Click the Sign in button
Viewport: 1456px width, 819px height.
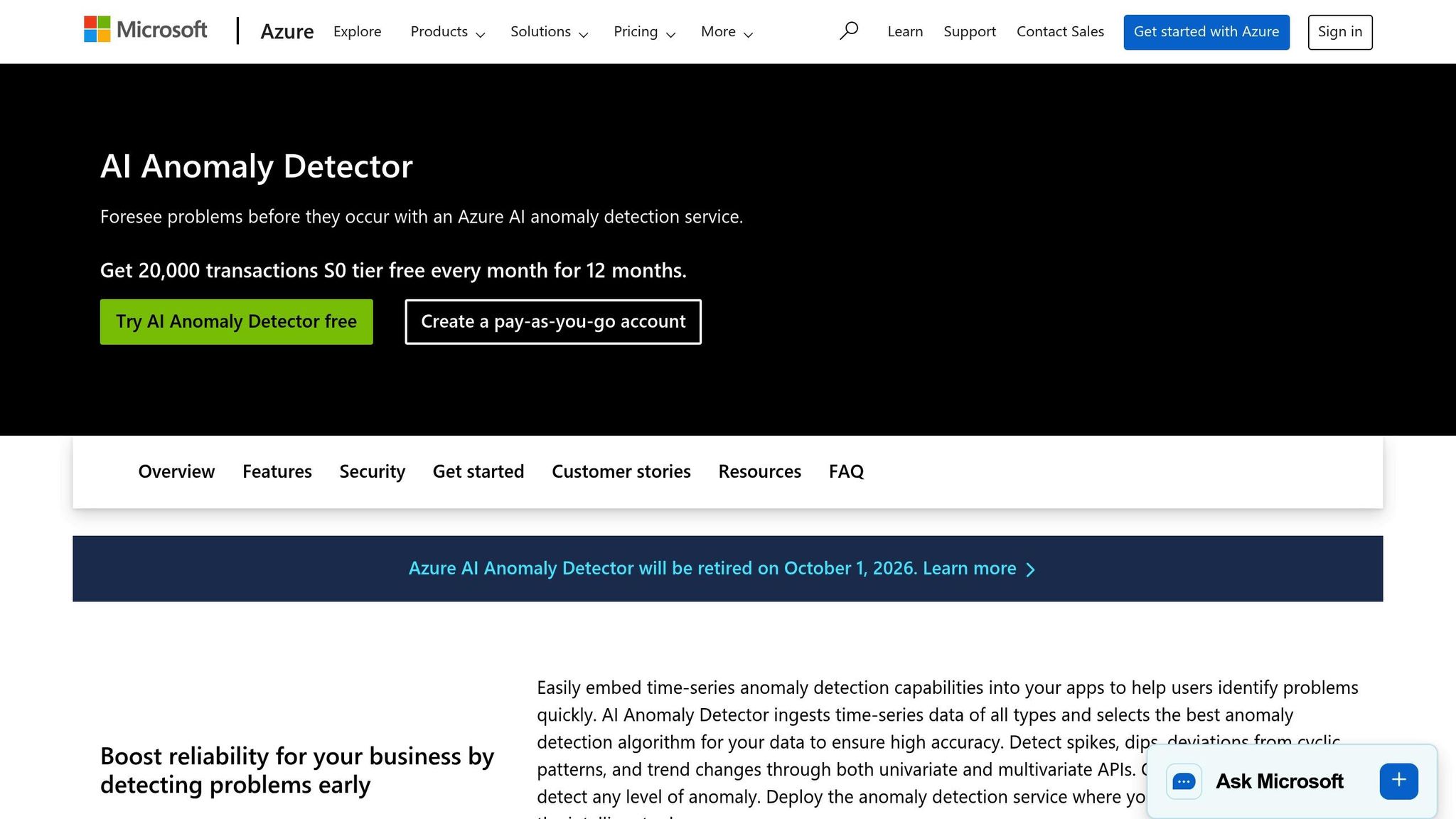[x=1339, y=31]
